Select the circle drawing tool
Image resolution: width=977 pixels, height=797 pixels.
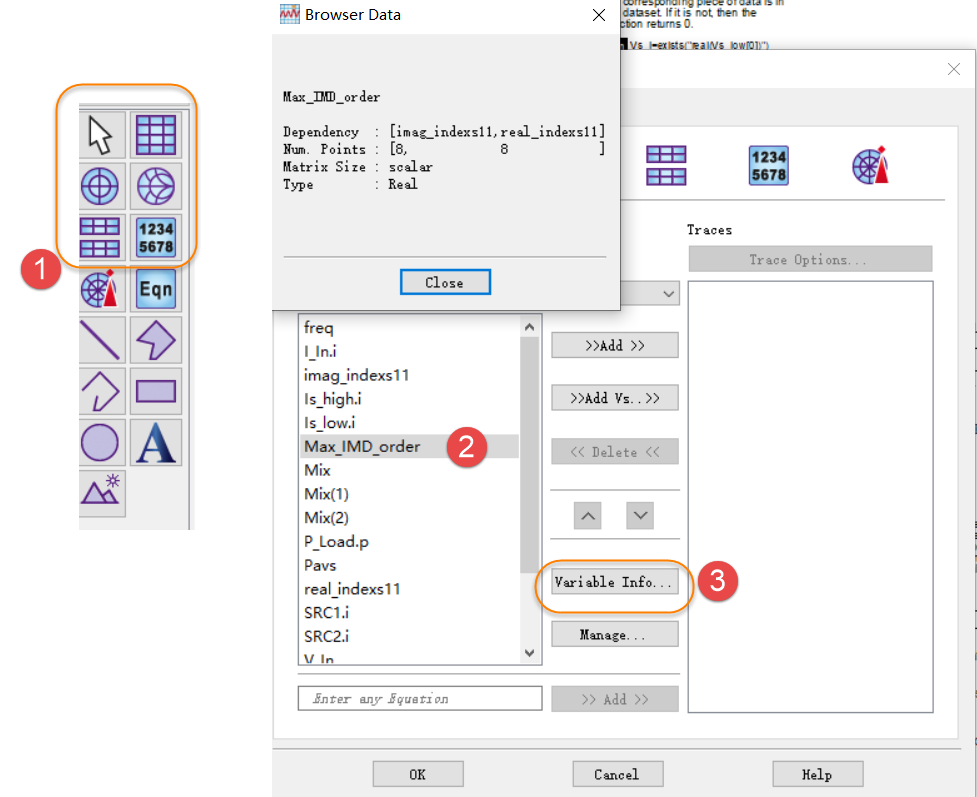[x=100, y=442]
